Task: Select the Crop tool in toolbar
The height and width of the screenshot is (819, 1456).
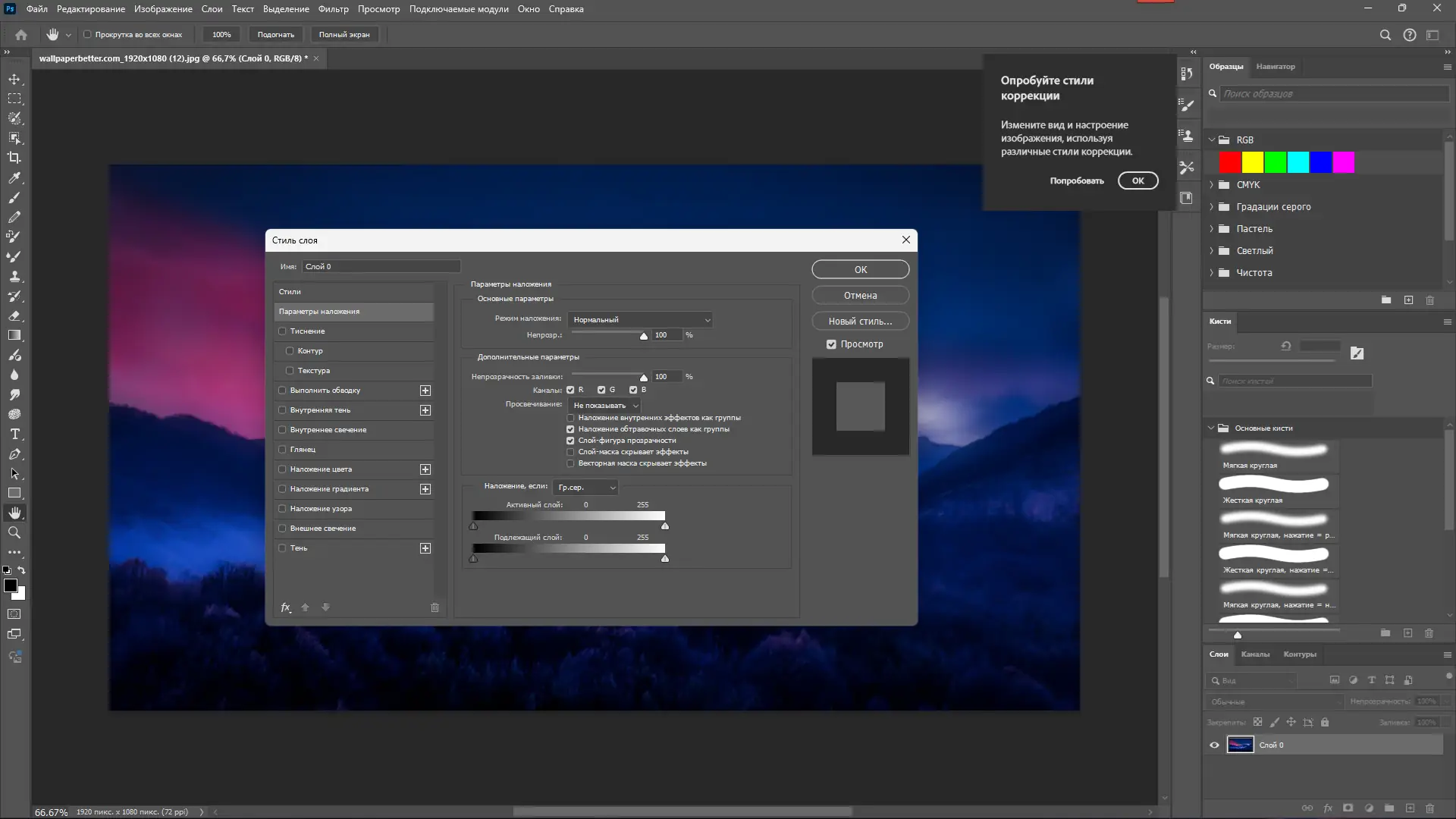Action: [14, 158]
